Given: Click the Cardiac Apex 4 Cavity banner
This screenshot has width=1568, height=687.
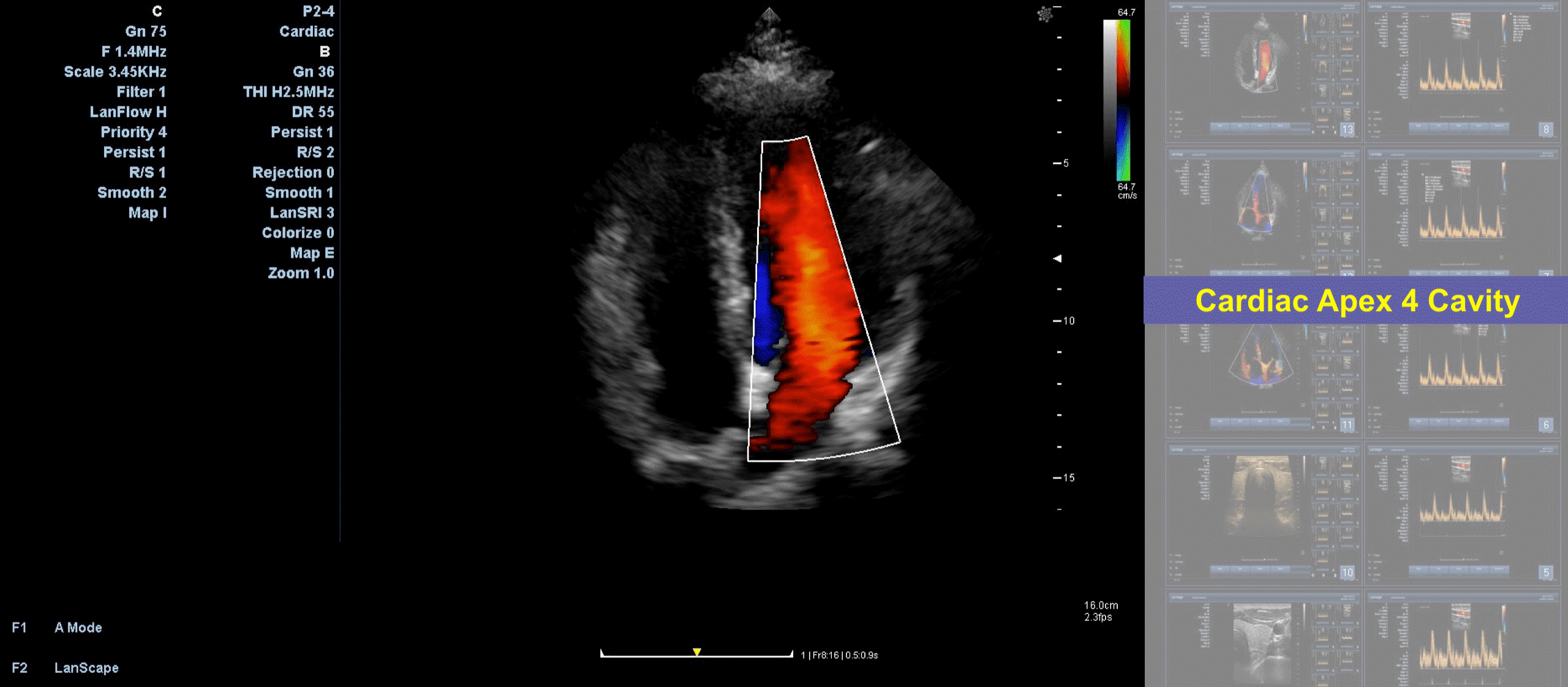Looking at the screenshot, I should tap(1356, 301).
